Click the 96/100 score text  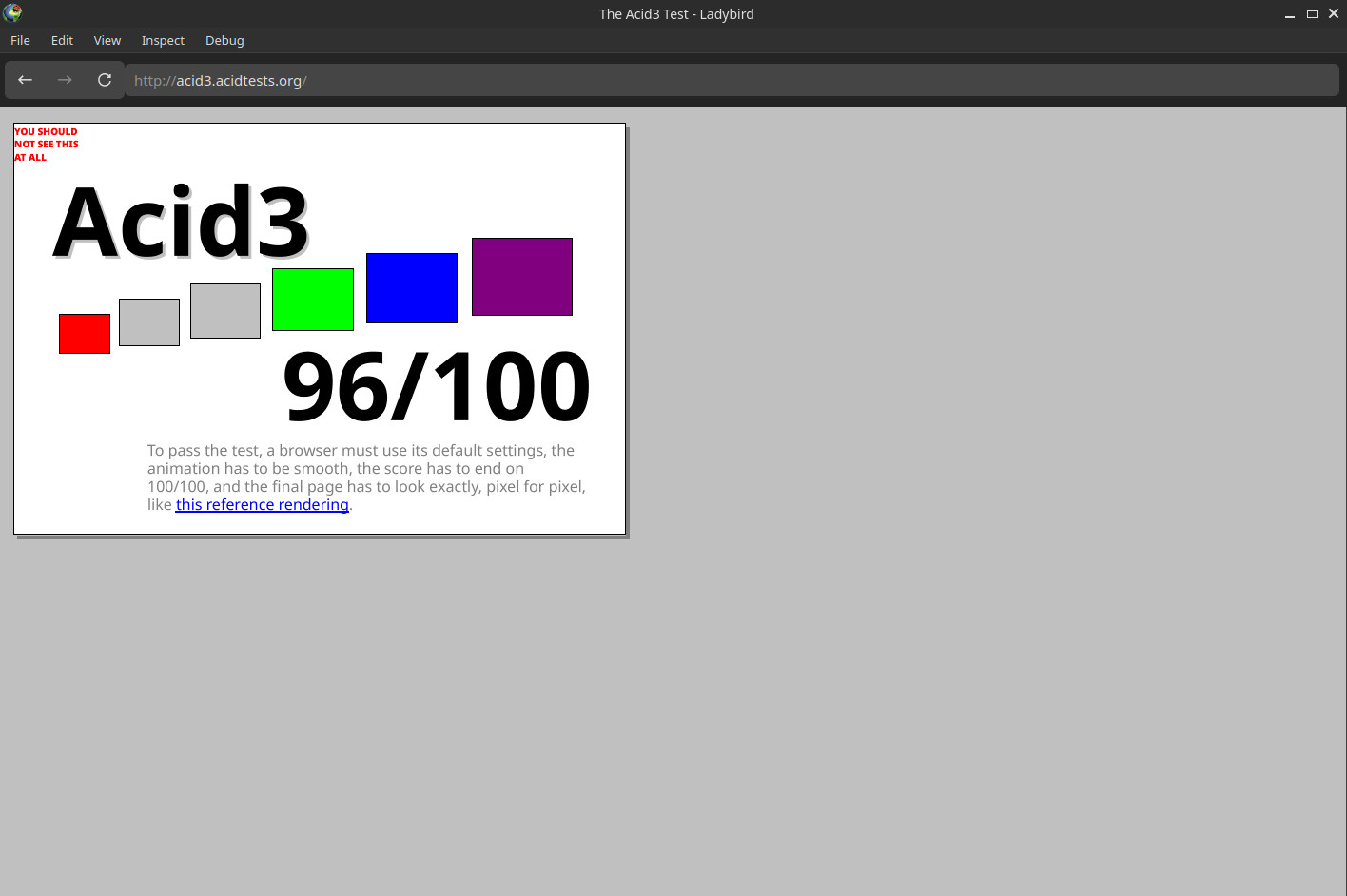pyautogui.click(x=437, y=386)
